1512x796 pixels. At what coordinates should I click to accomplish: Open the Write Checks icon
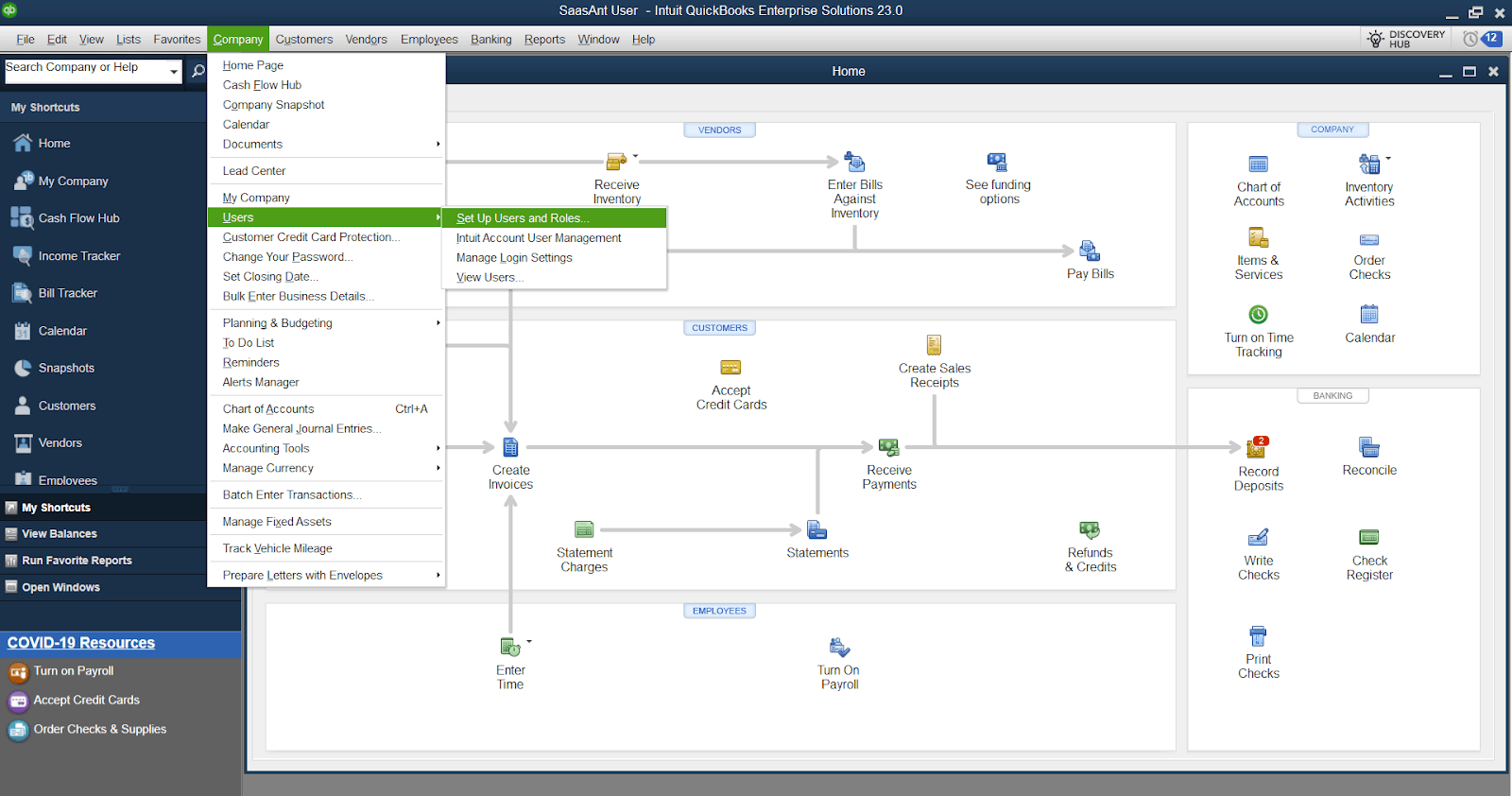[x=1259, y=537]
